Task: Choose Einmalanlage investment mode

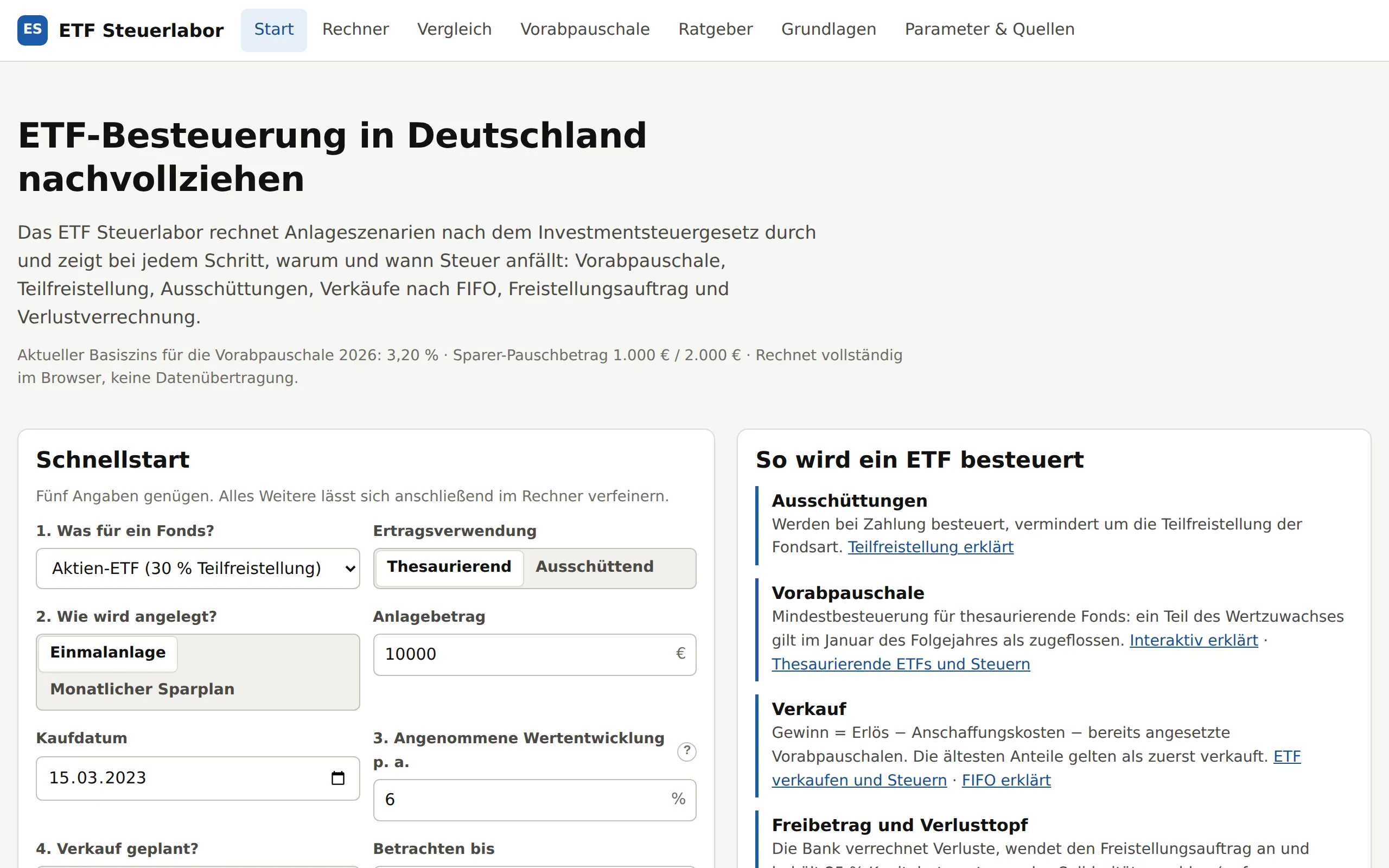Action: pyautogui.click(x=108, y=653)
